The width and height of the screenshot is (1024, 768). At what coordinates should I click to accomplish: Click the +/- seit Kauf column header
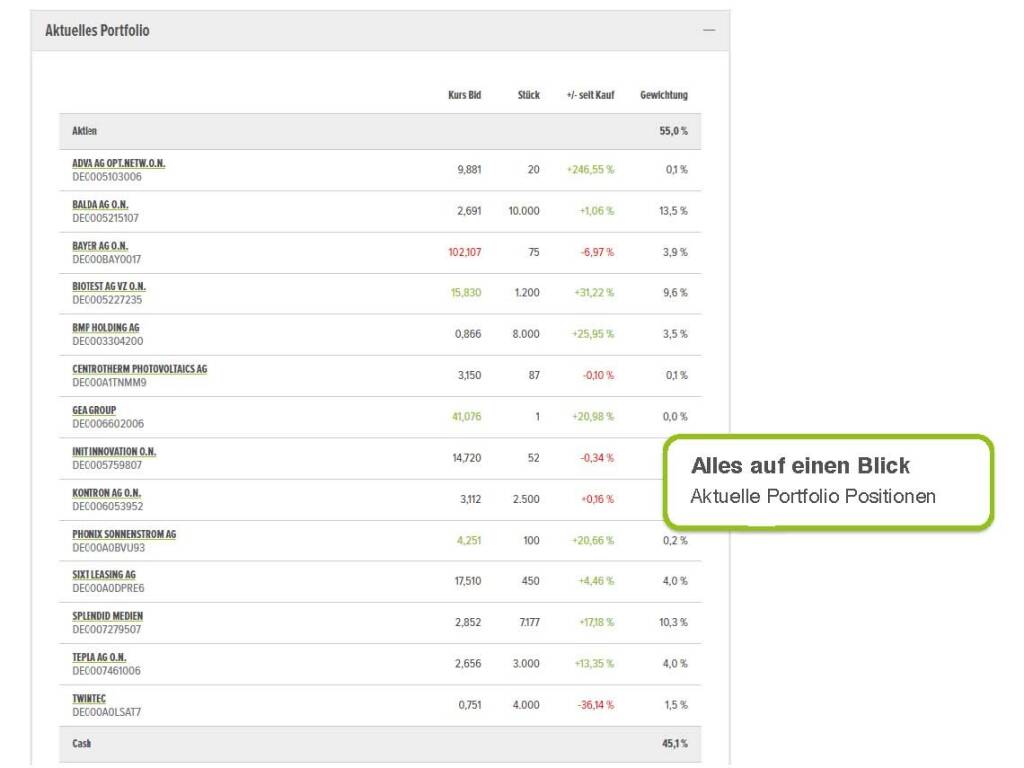click(x=590, y=95)
